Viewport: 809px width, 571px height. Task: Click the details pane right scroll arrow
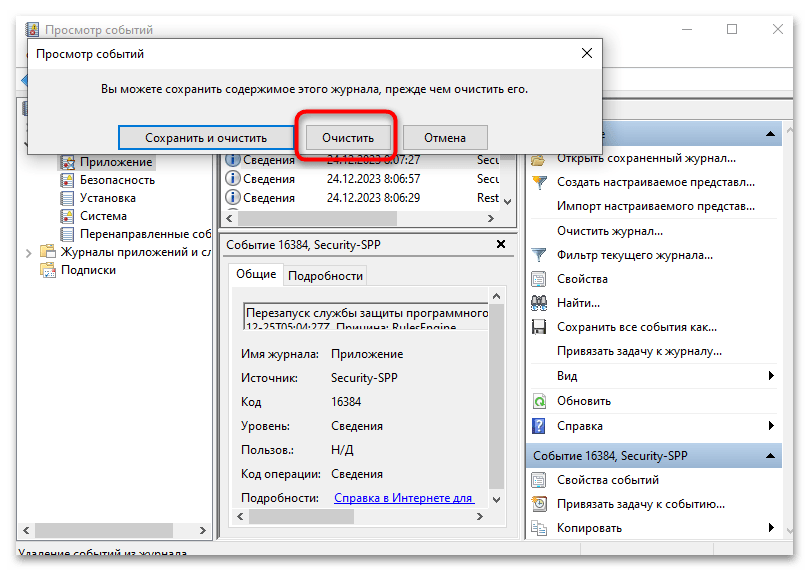click(479, 516)
